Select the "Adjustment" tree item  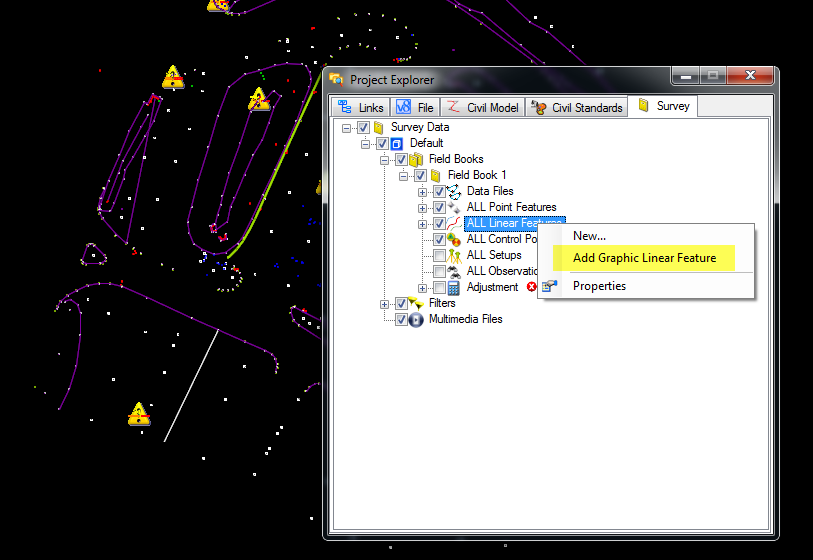coord(493,287)
